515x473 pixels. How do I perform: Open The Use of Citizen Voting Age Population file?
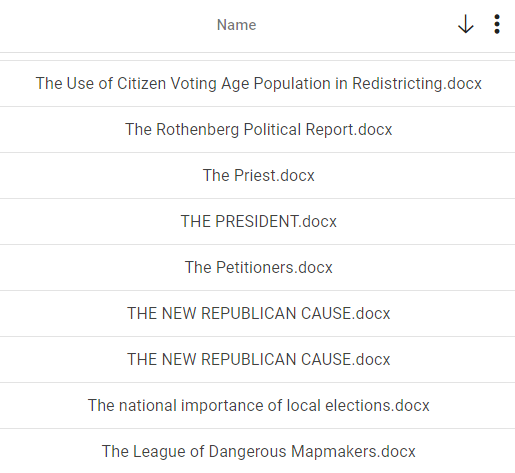click(259, 83)
